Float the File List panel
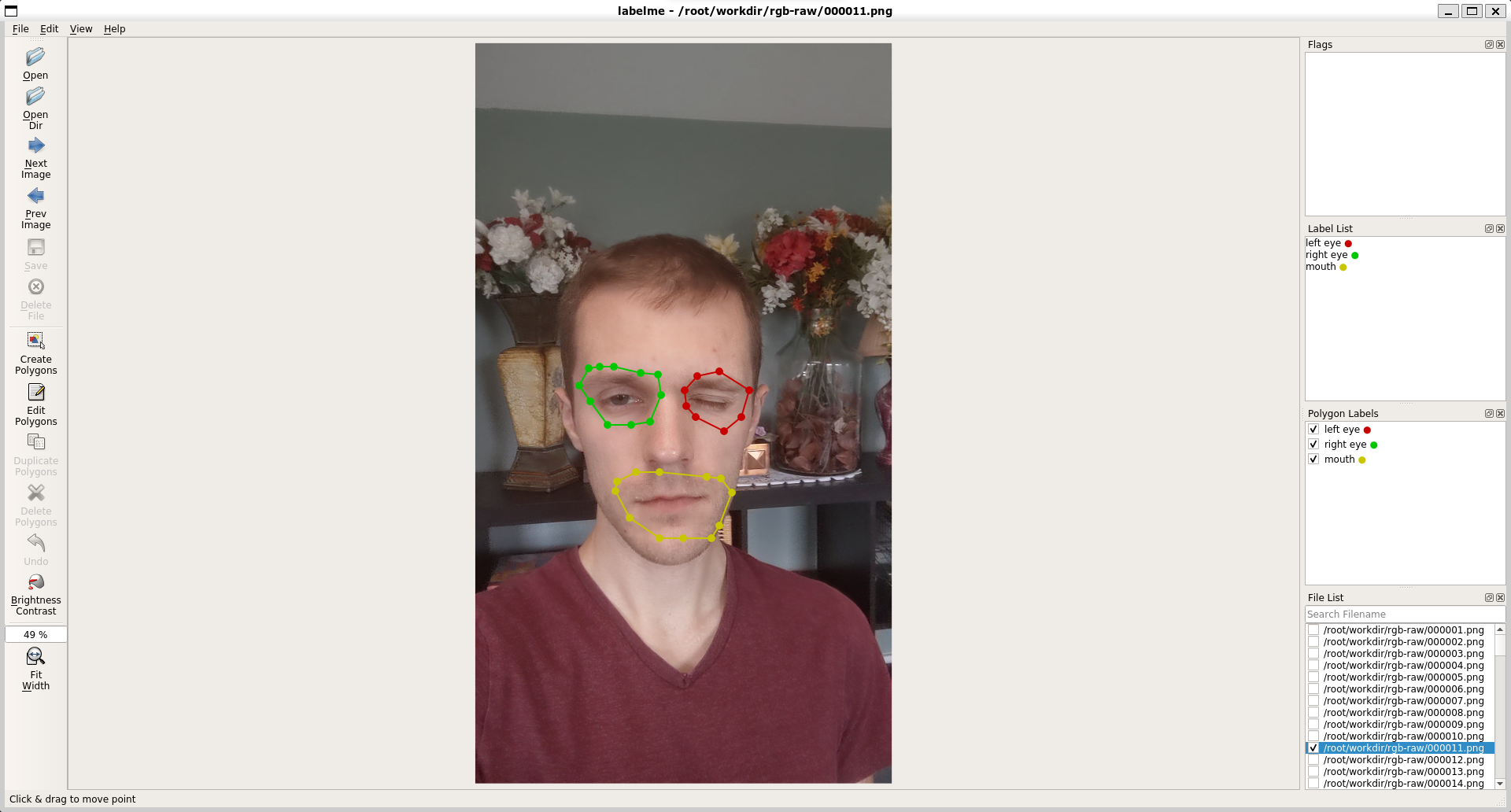Viewport: 1511px width, 812px height. (1489, 598)
